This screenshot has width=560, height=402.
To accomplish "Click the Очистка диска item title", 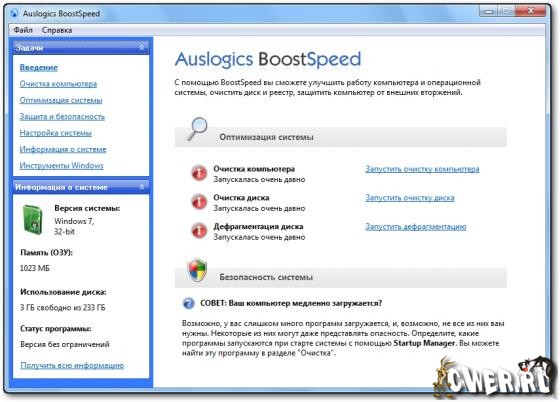I will tap(241, 197).
